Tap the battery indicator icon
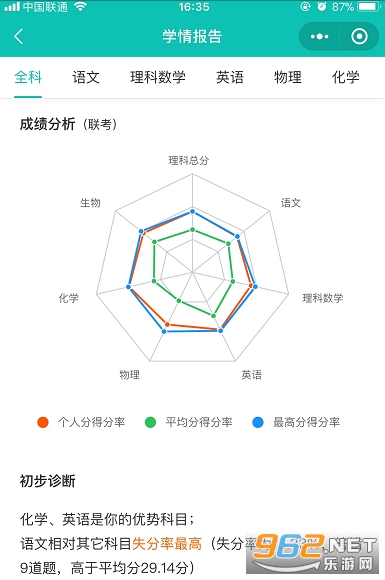 370,6
